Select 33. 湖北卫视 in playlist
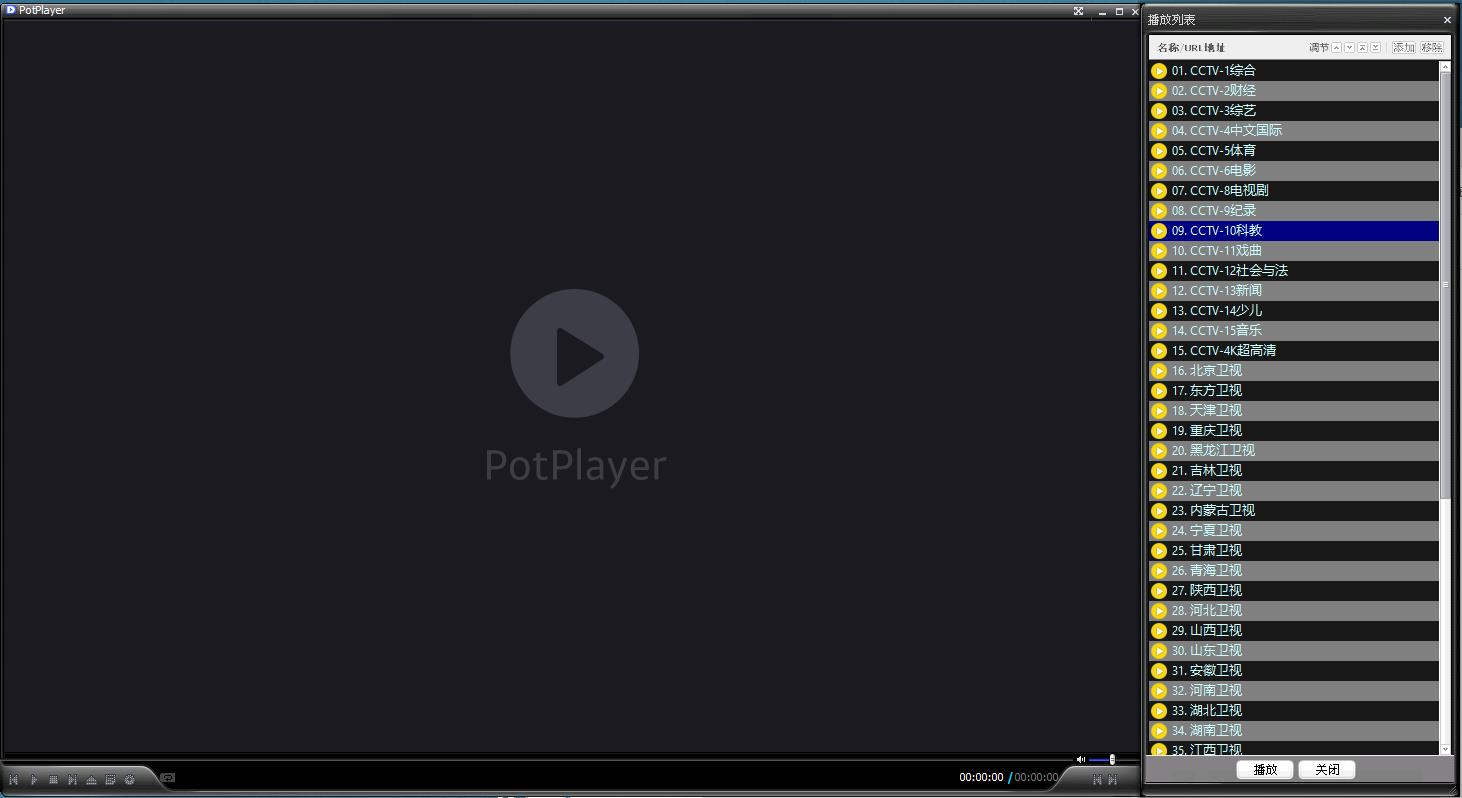The height and width of the screenshot is (798, 1462). [1294, 711]
